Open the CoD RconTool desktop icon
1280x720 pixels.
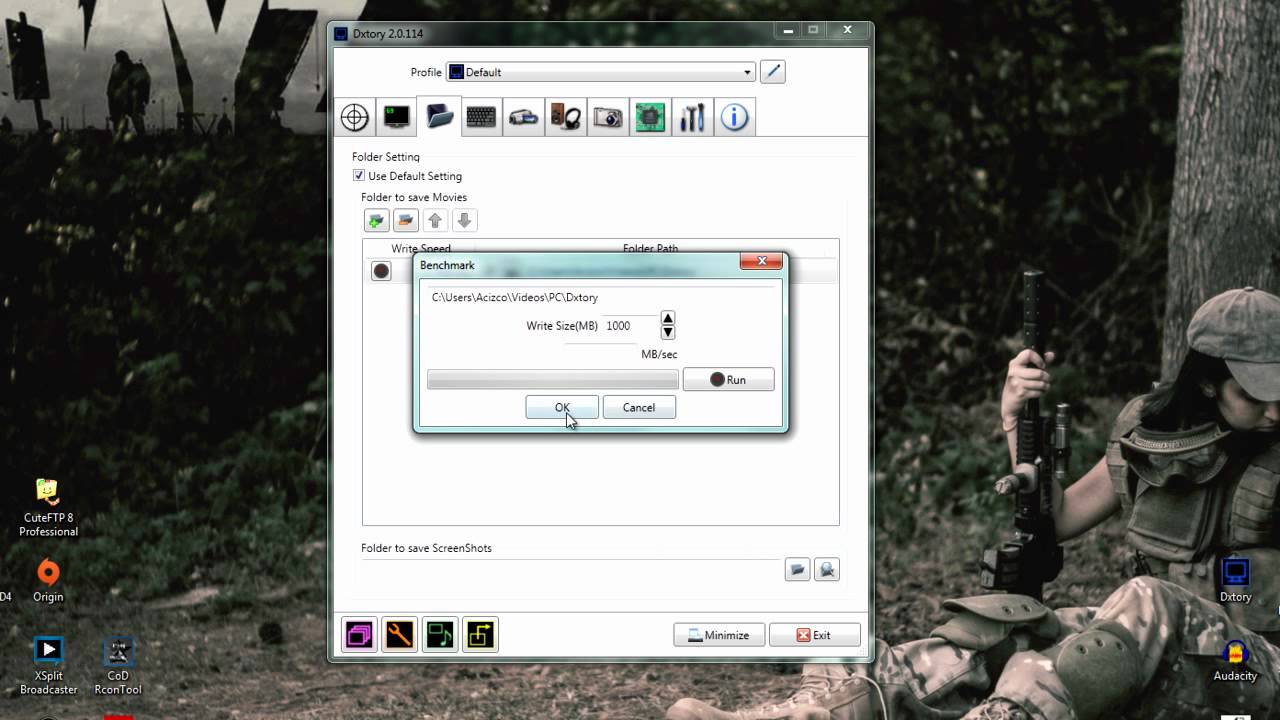[x=118, y=666]
